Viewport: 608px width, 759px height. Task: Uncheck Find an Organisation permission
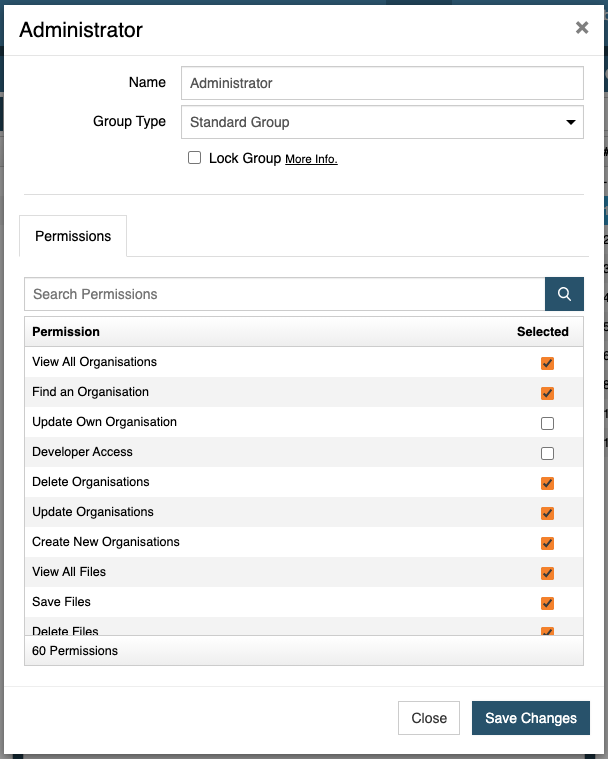(x=547, y=393)
